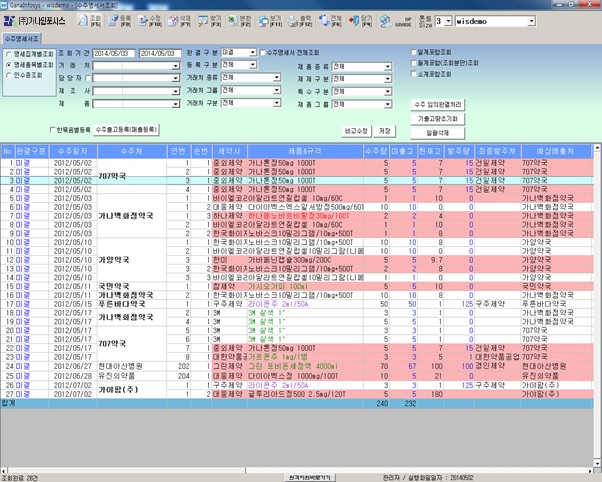Run the 조회 (F5) search toolbar icon

point(89,21)
